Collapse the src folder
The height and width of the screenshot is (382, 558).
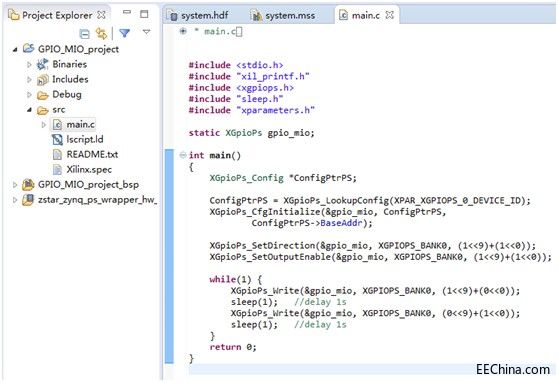30,110
